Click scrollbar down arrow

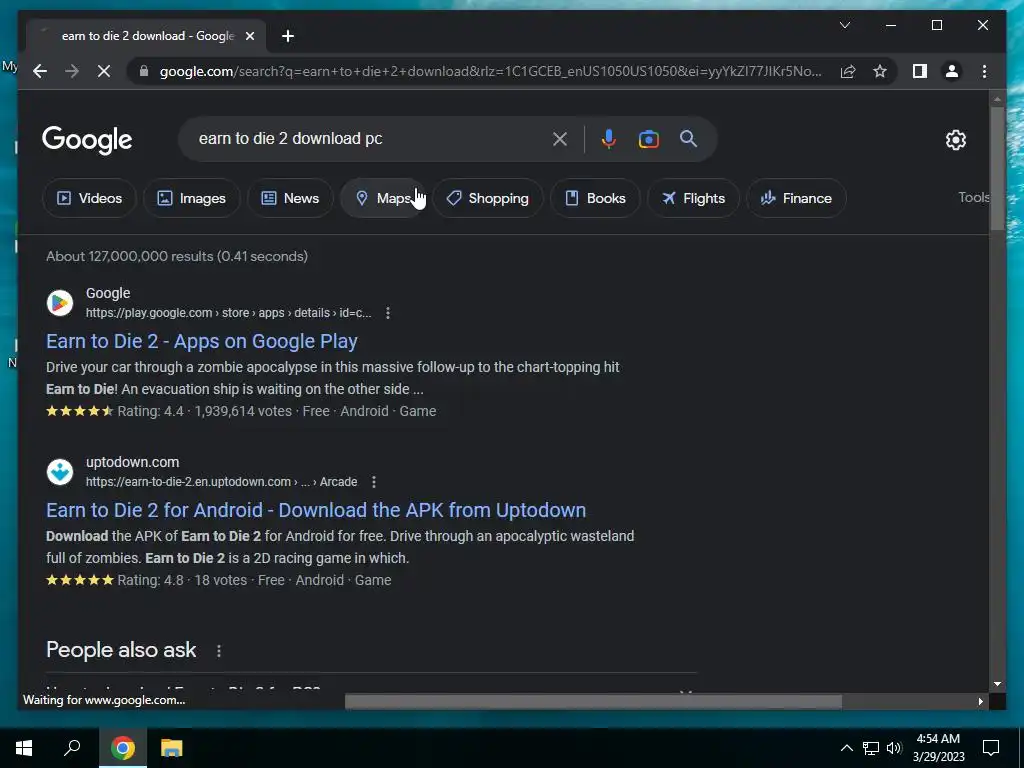[997, 684]
